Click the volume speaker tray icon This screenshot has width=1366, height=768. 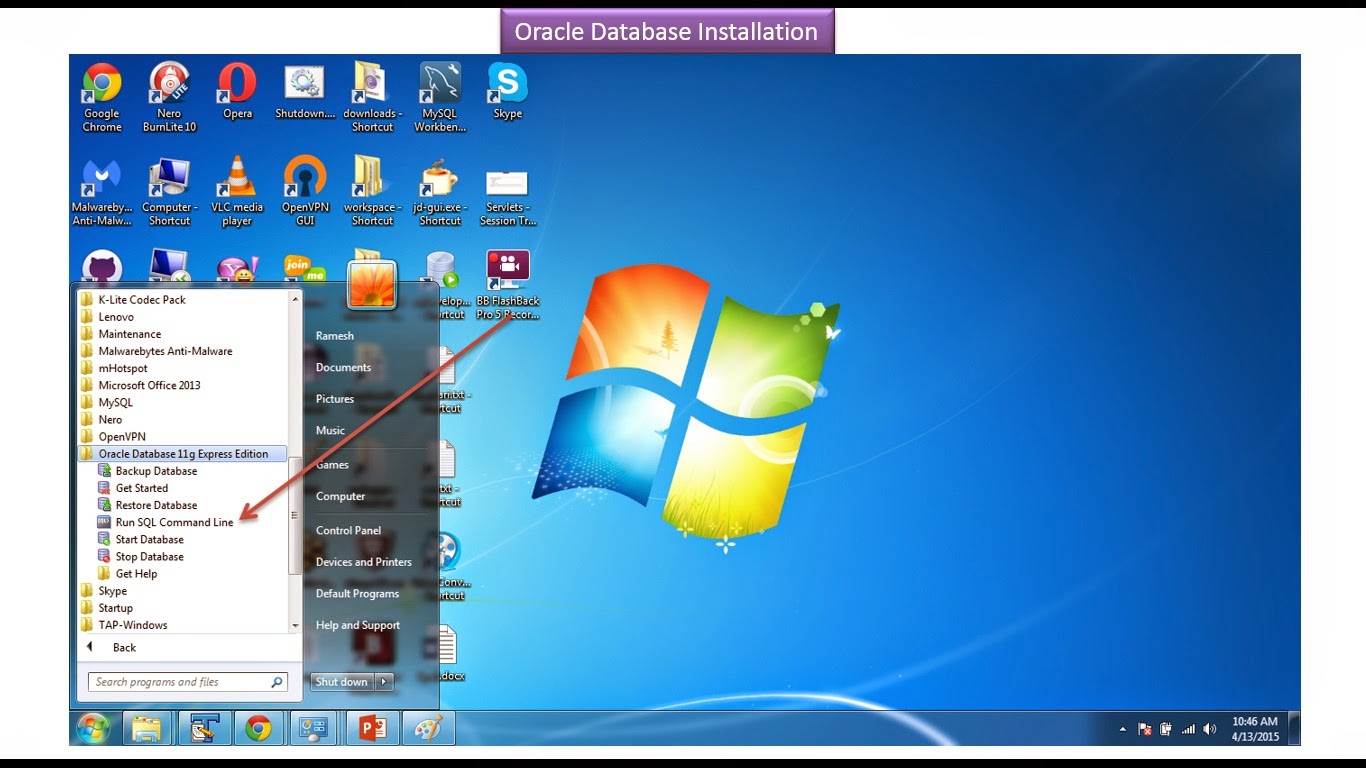1210,729
